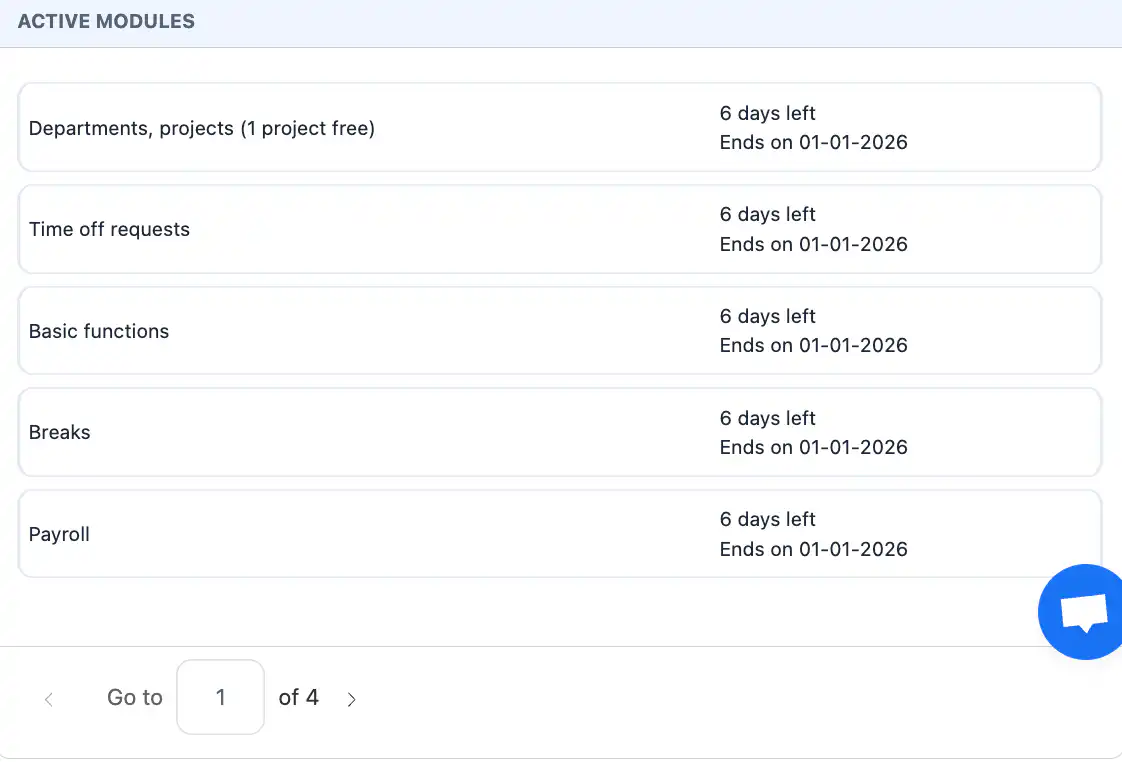The image size is (1122, 762).
Task: Click the end date for Payroll
Action: (813, 549)
